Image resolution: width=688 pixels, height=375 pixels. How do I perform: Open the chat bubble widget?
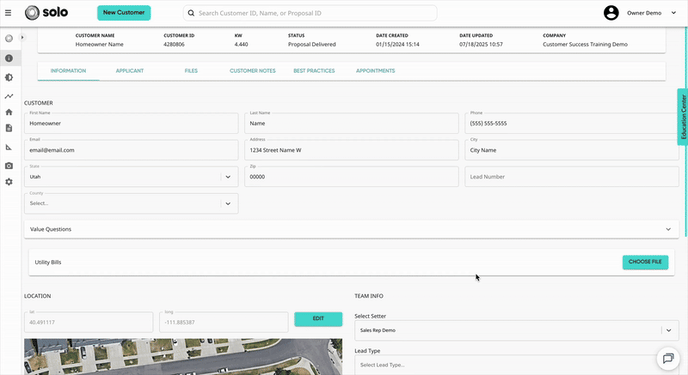click(668, 358)
